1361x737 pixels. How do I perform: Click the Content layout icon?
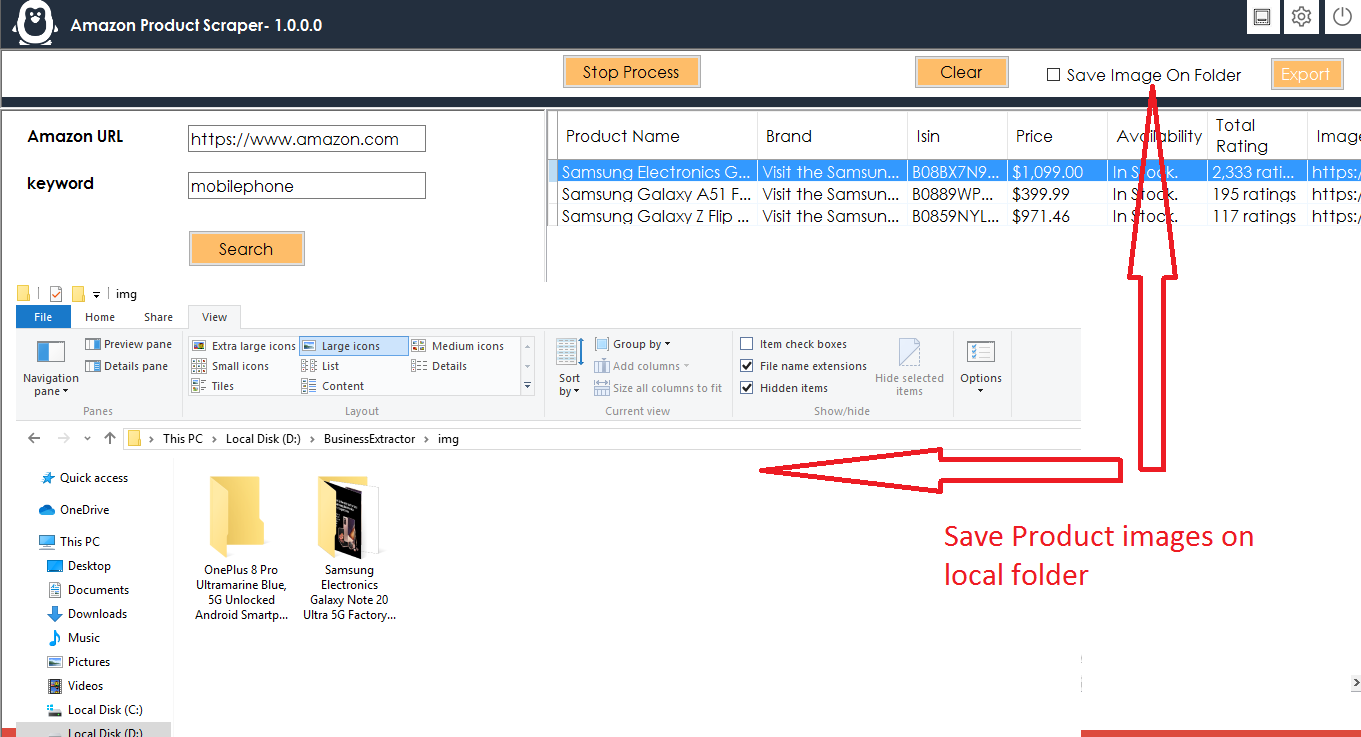[309, 386]
